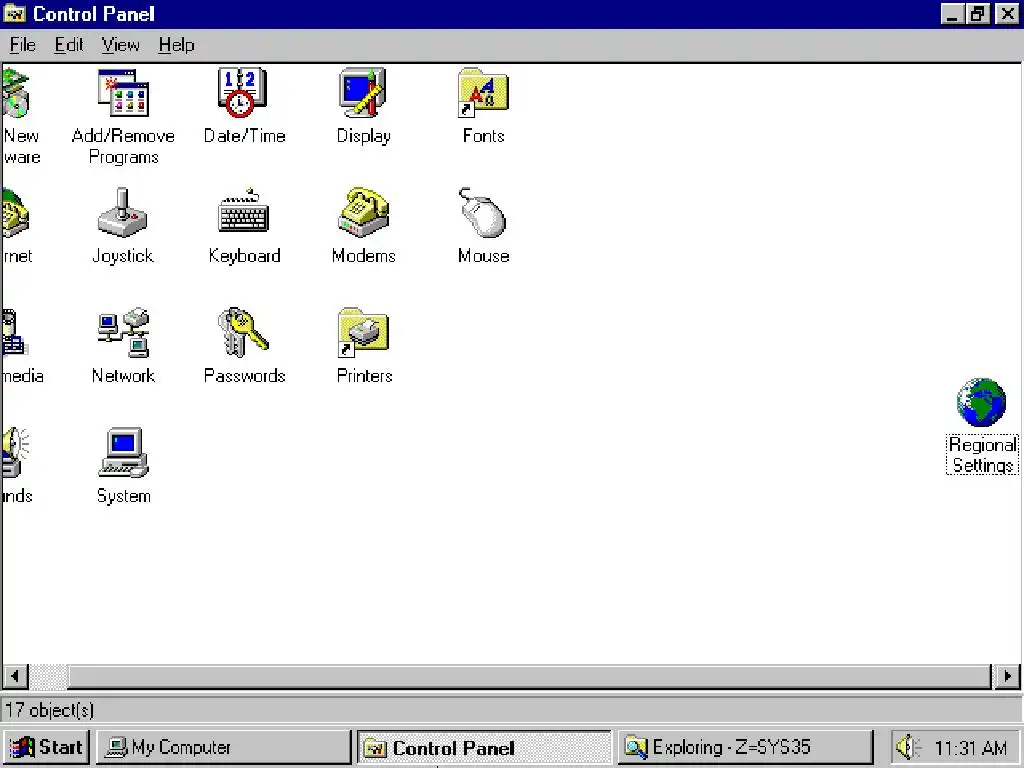Click the 11:31 AM taskbar clock

970,747
